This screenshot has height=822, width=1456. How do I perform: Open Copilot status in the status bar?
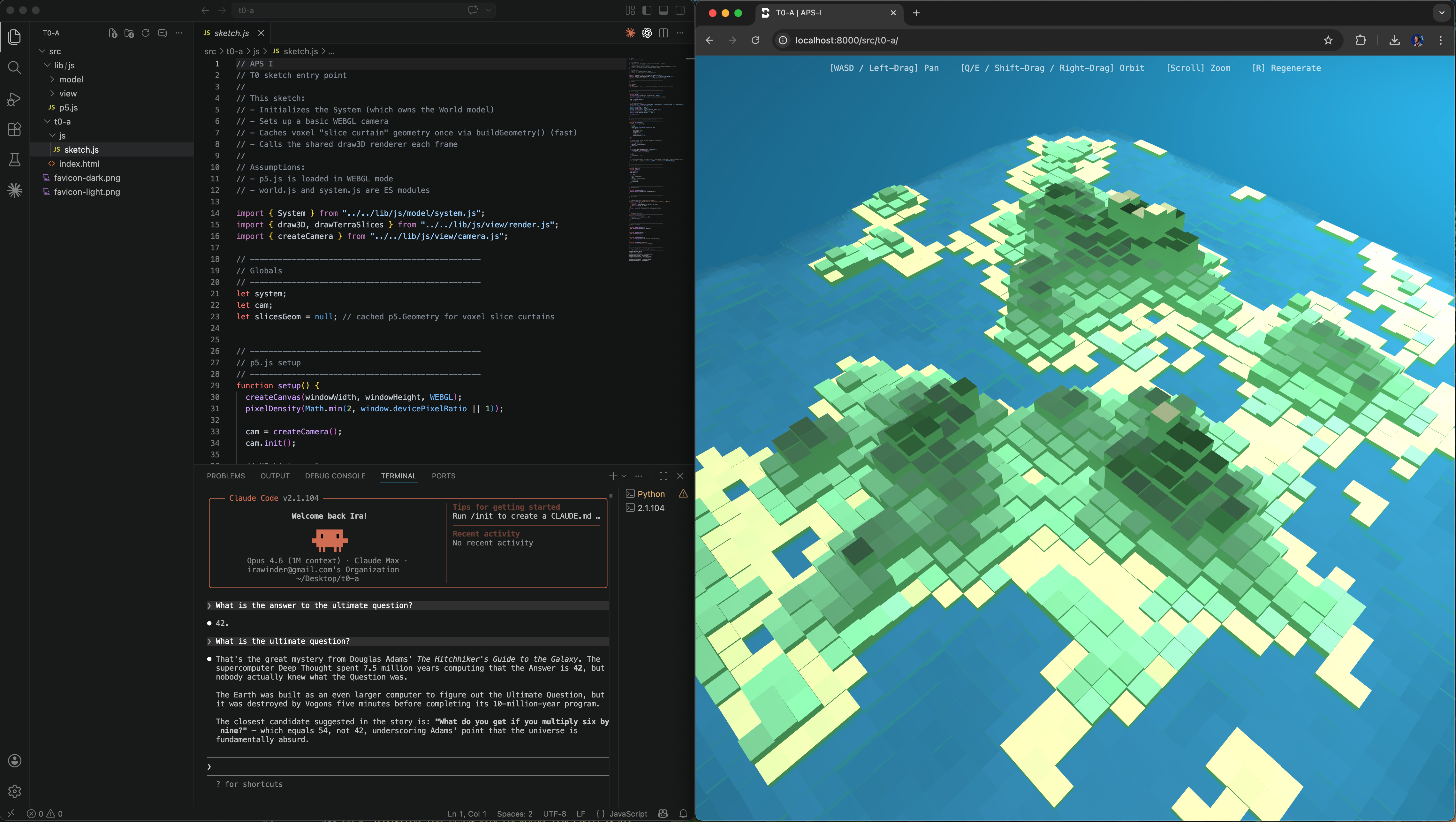tap(663, 814)
